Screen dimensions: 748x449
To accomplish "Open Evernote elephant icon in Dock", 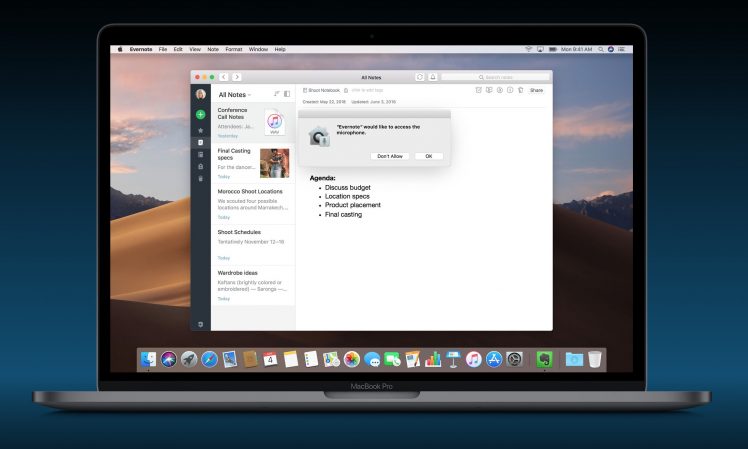I will (x=545, y=359).
